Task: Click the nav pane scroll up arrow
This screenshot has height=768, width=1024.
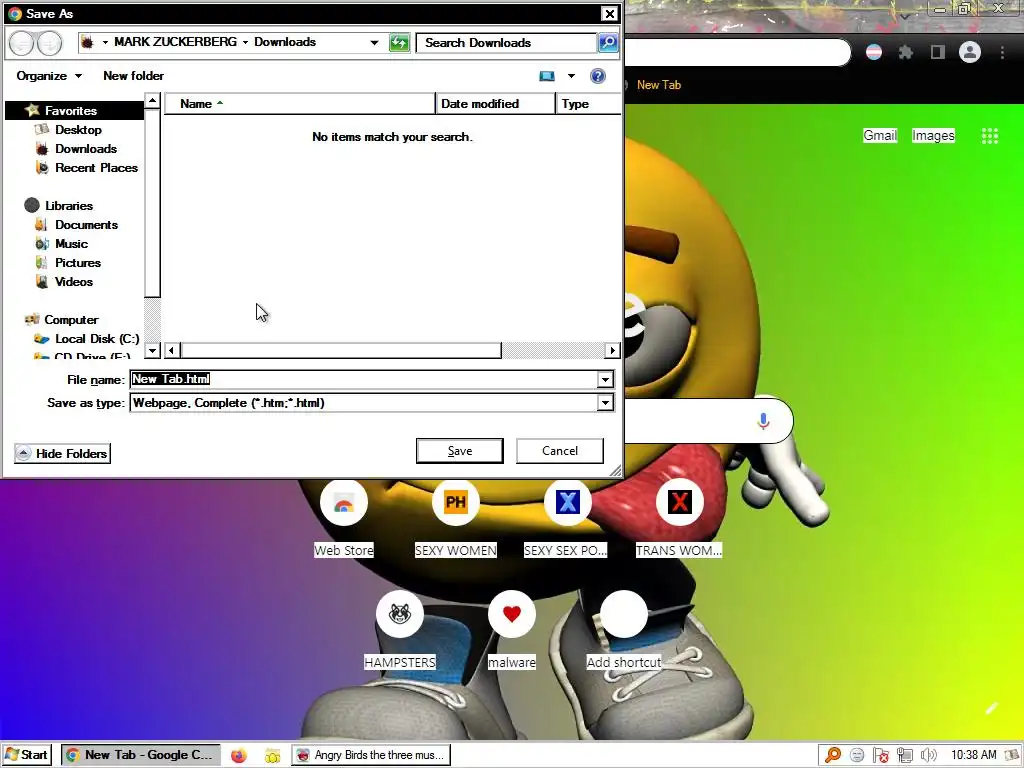Action: tap(152, 101)
